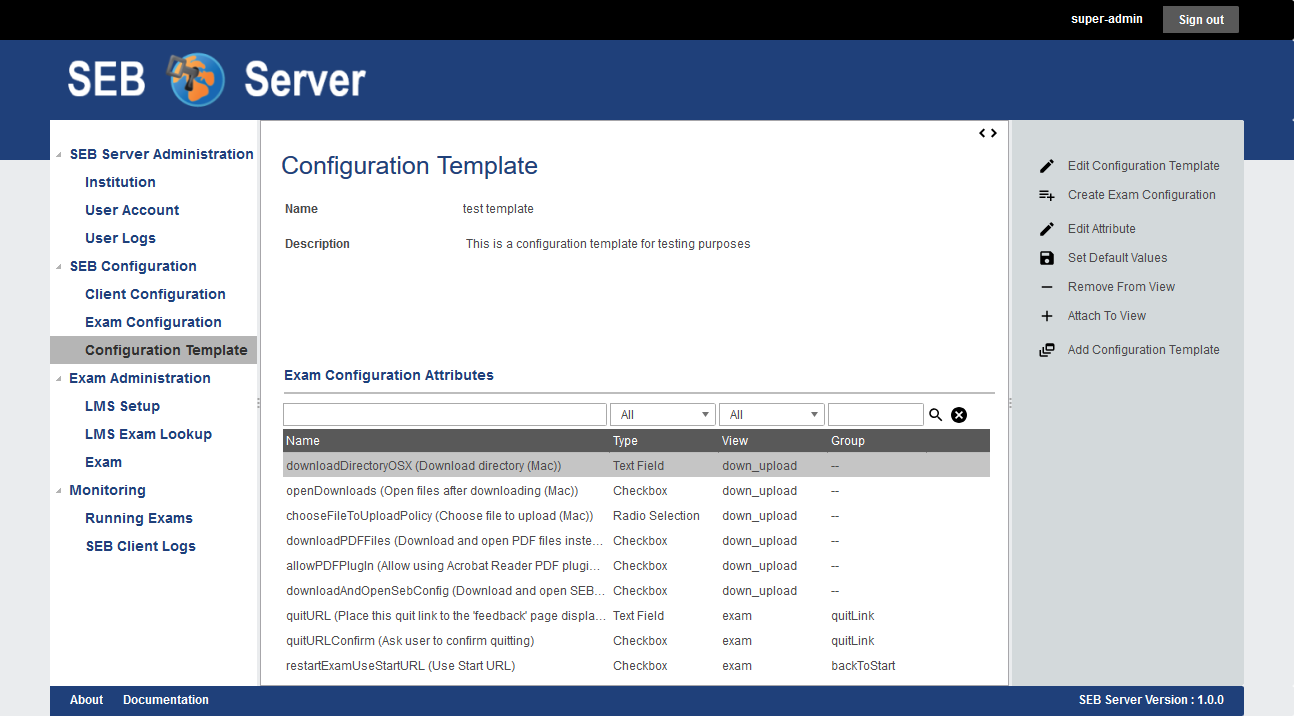Viewport: 1294px width, 716px height.
Task: Open the View filter dropdown
Action: pyautogui.click(x=770, y=415)
